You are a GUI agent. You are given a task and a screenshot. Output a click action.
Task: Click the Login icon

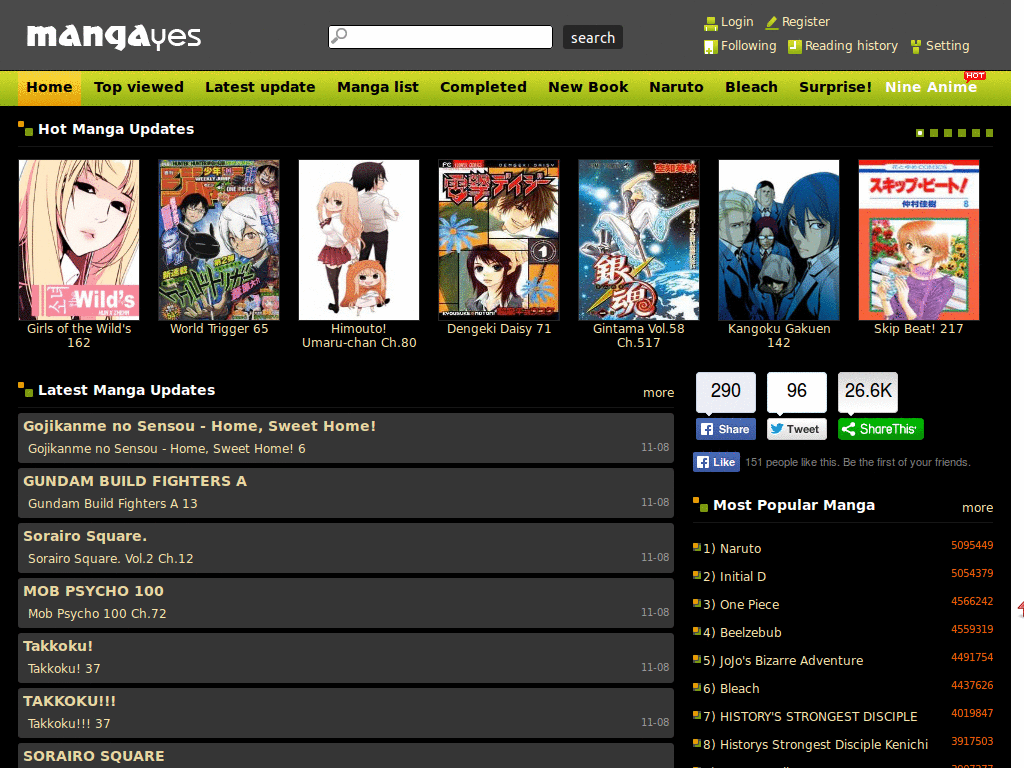711,24
